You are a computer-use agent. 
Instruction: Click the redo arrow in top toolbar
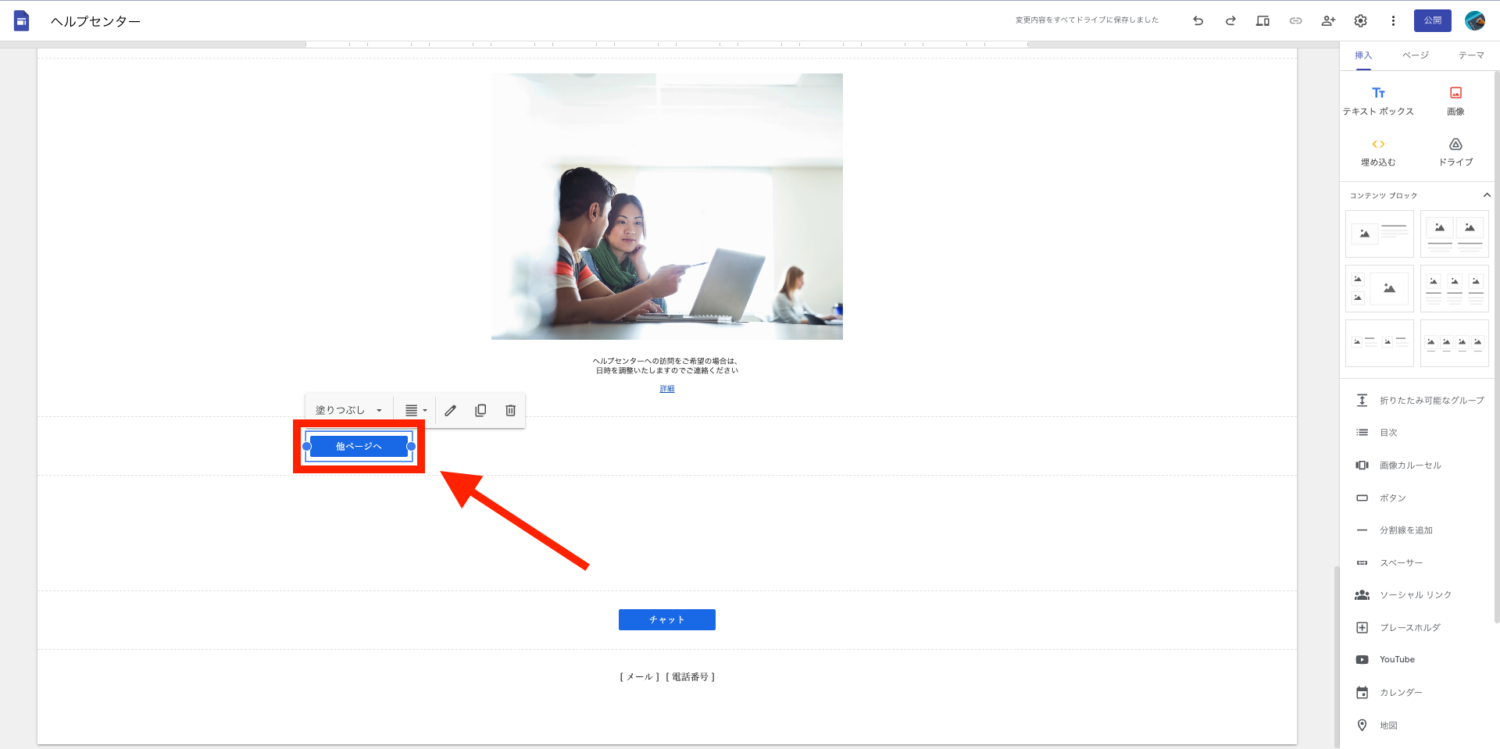point(1230,20)
